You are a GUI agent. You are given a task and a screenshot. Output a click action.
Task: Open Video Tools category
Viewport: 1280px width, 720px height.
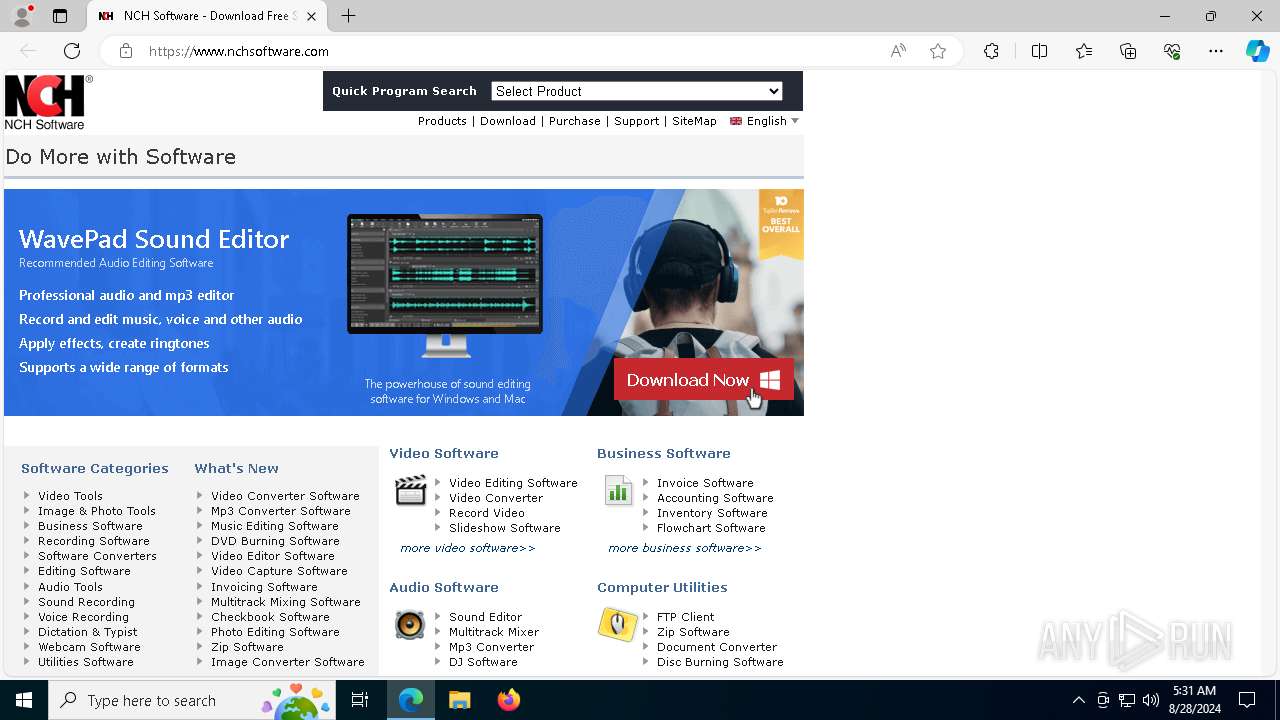click(x=70, y=496)
